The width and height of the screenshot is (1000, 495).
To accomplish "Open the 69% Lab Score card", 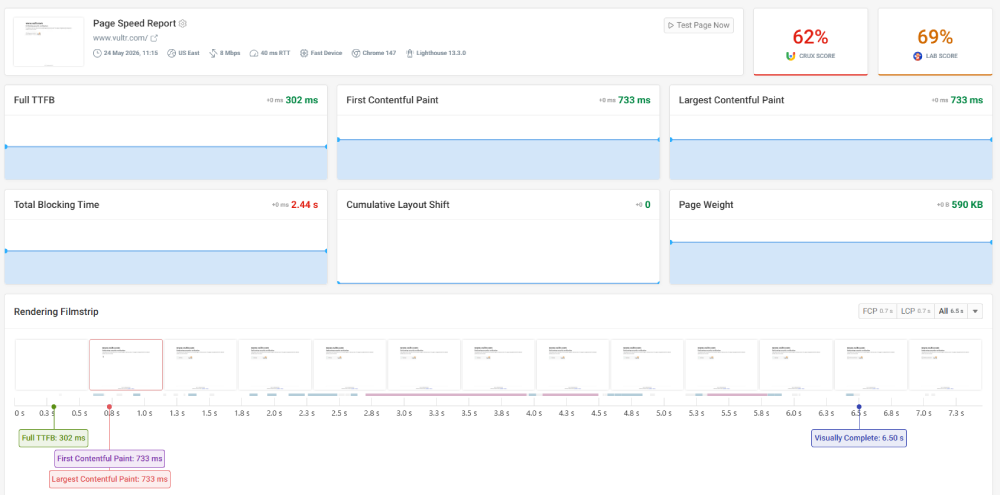I will pyautogui.click(x=935, y=42).
